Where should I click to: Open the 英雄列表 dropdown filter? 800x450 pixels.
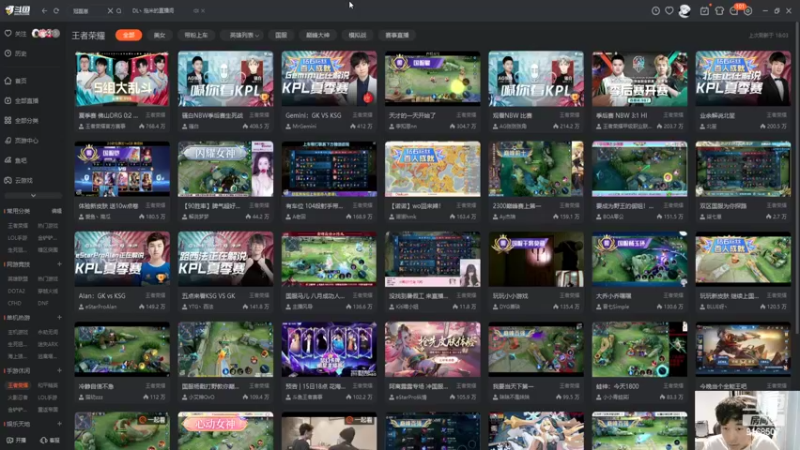click(244, 35)
